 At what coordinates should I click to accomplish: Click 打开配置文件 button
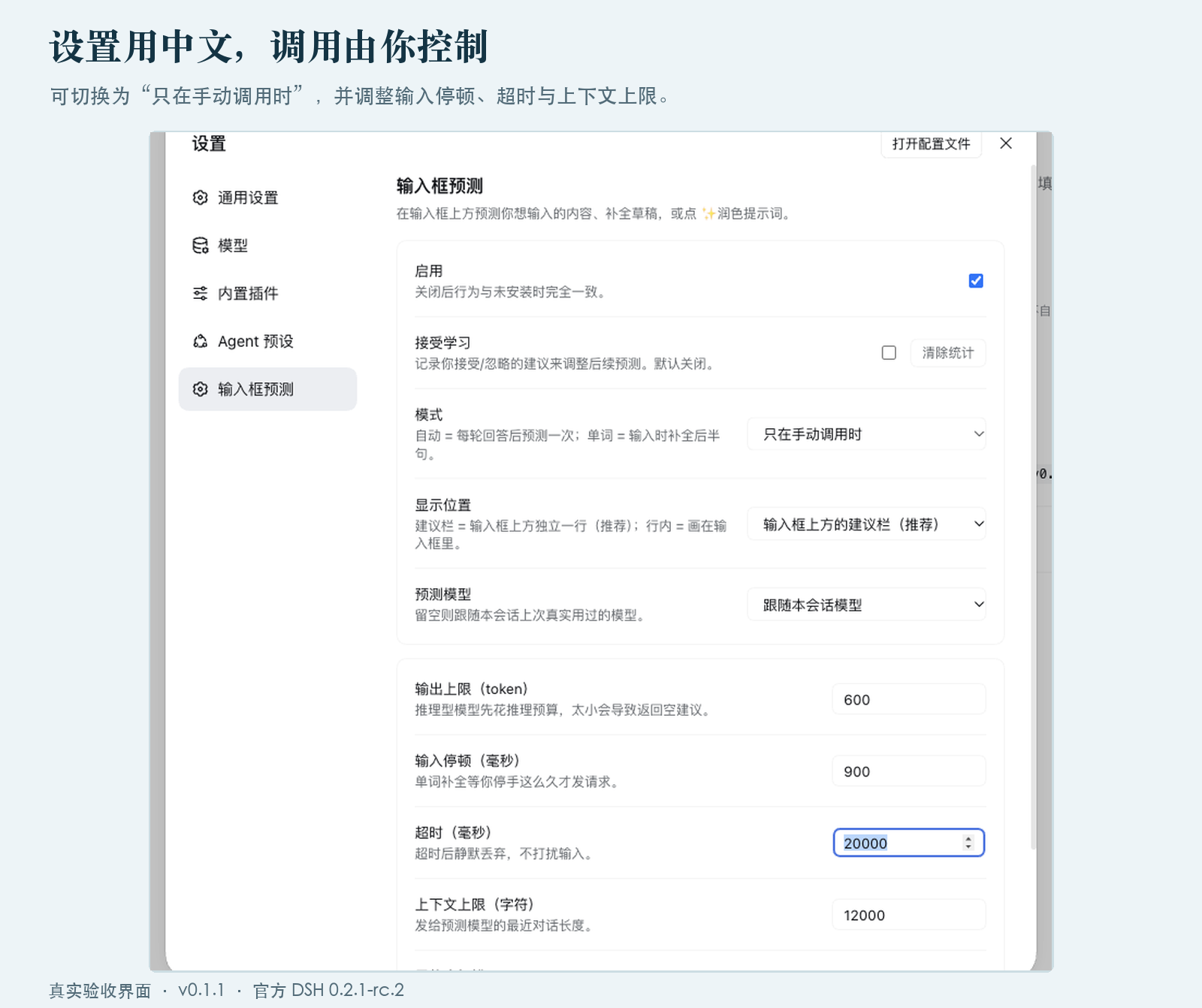[x=931, y=143]
